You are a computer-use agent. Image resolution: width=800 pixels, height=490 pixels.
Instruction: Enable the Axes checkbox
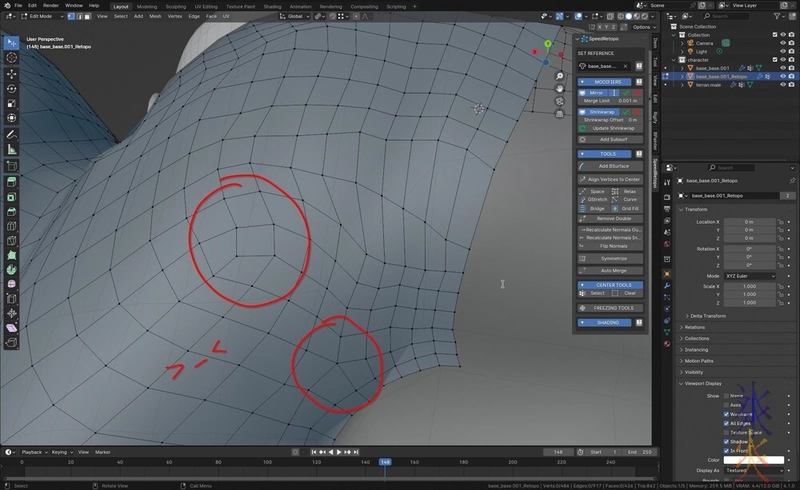726,404
